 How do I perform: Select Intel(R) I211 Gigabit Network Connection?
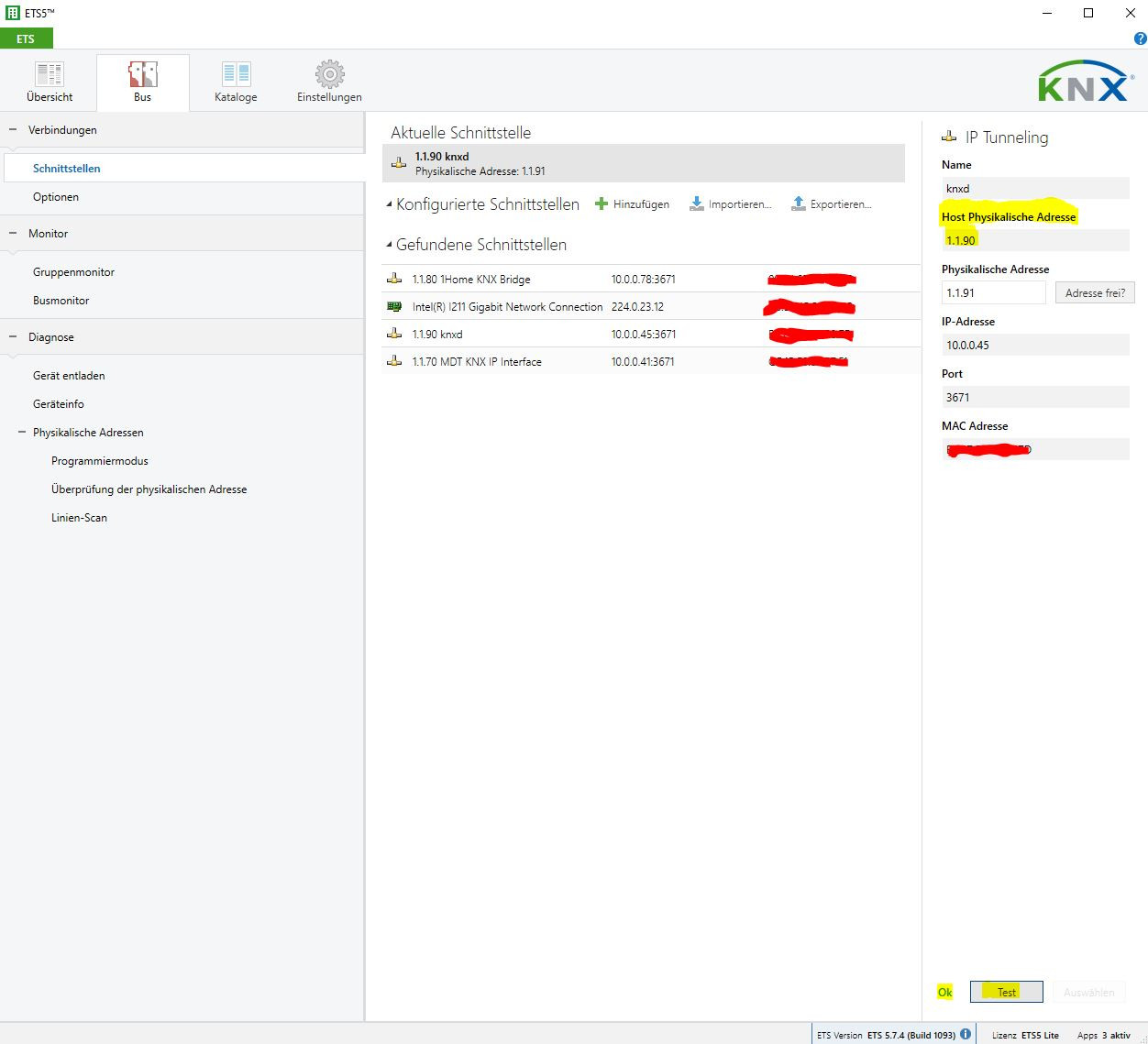(x=651, y=306)
